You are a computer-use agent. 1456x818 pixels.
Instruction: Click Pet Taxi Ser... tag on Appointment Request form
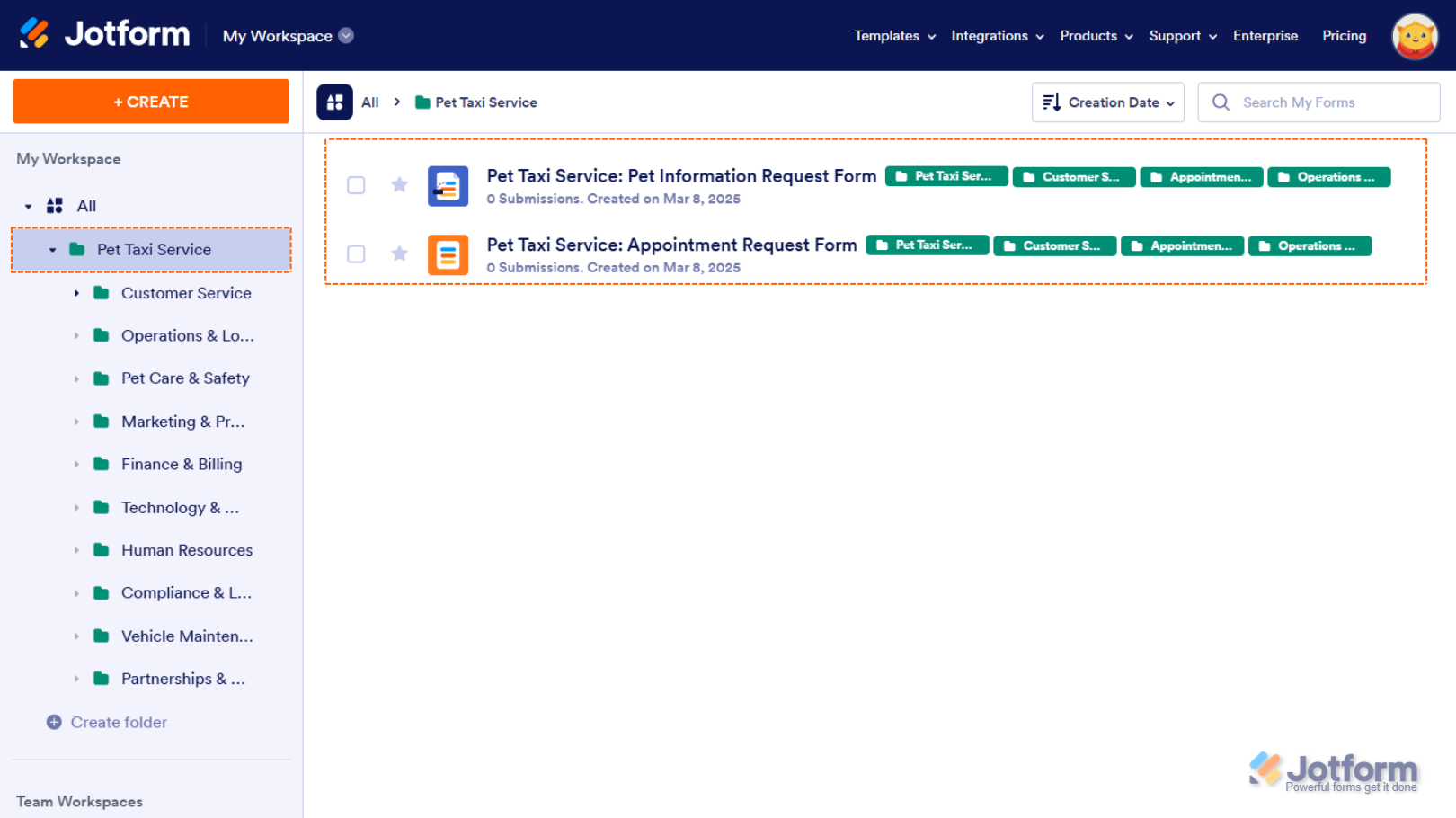coord(928,245)
